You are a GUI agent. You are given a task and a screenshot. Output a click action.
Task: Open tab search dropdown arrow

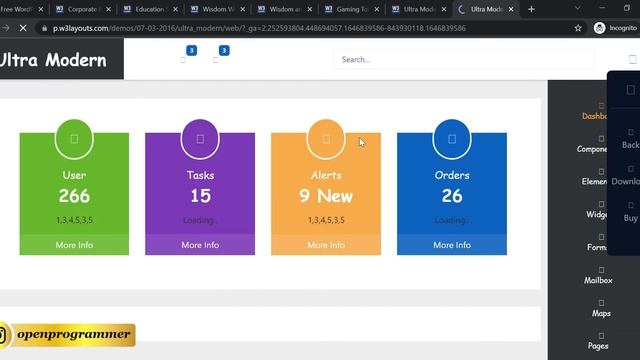[577, 9]
